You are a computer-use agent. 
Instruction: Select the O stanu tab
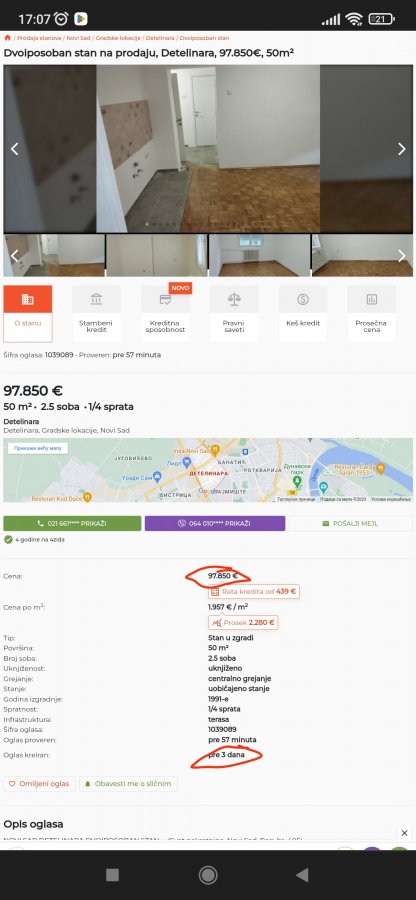tap(28, 313)
